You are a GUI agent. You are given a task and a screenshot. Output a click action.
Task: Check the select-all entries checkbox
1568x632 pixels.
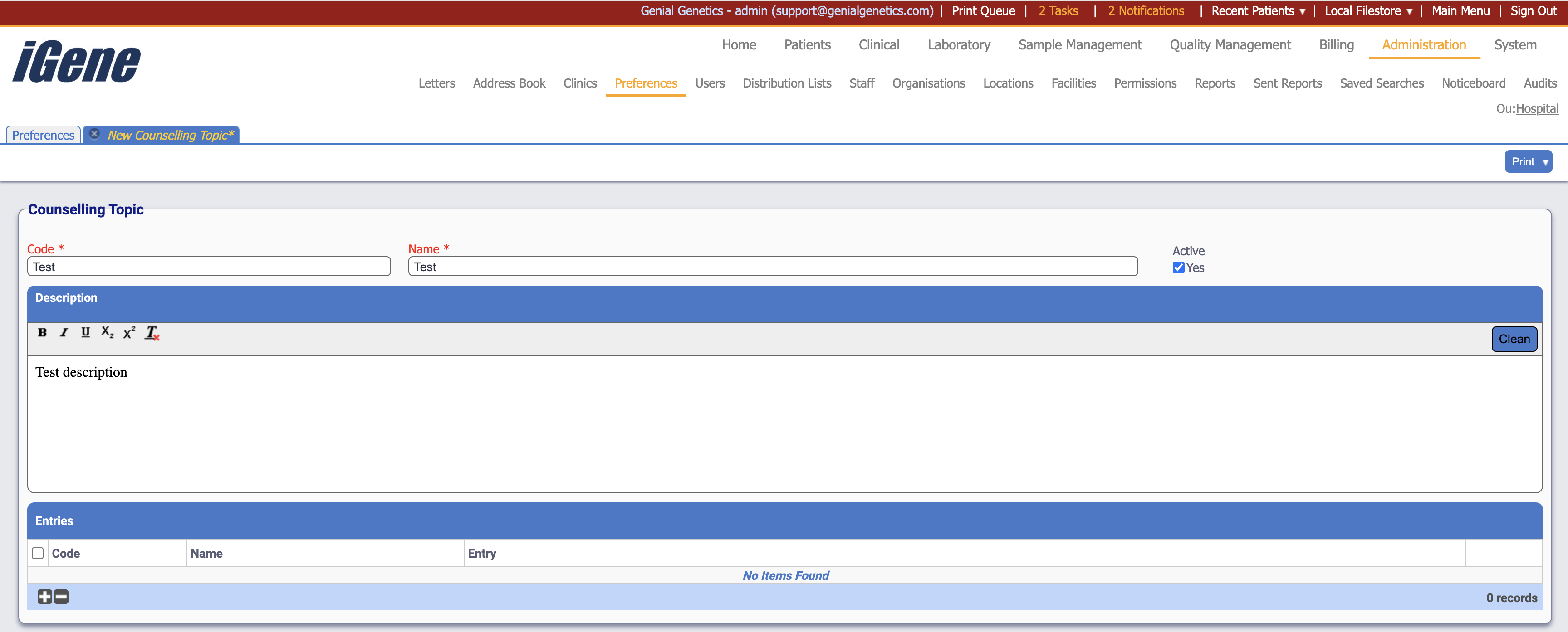[x=38, y=553]
